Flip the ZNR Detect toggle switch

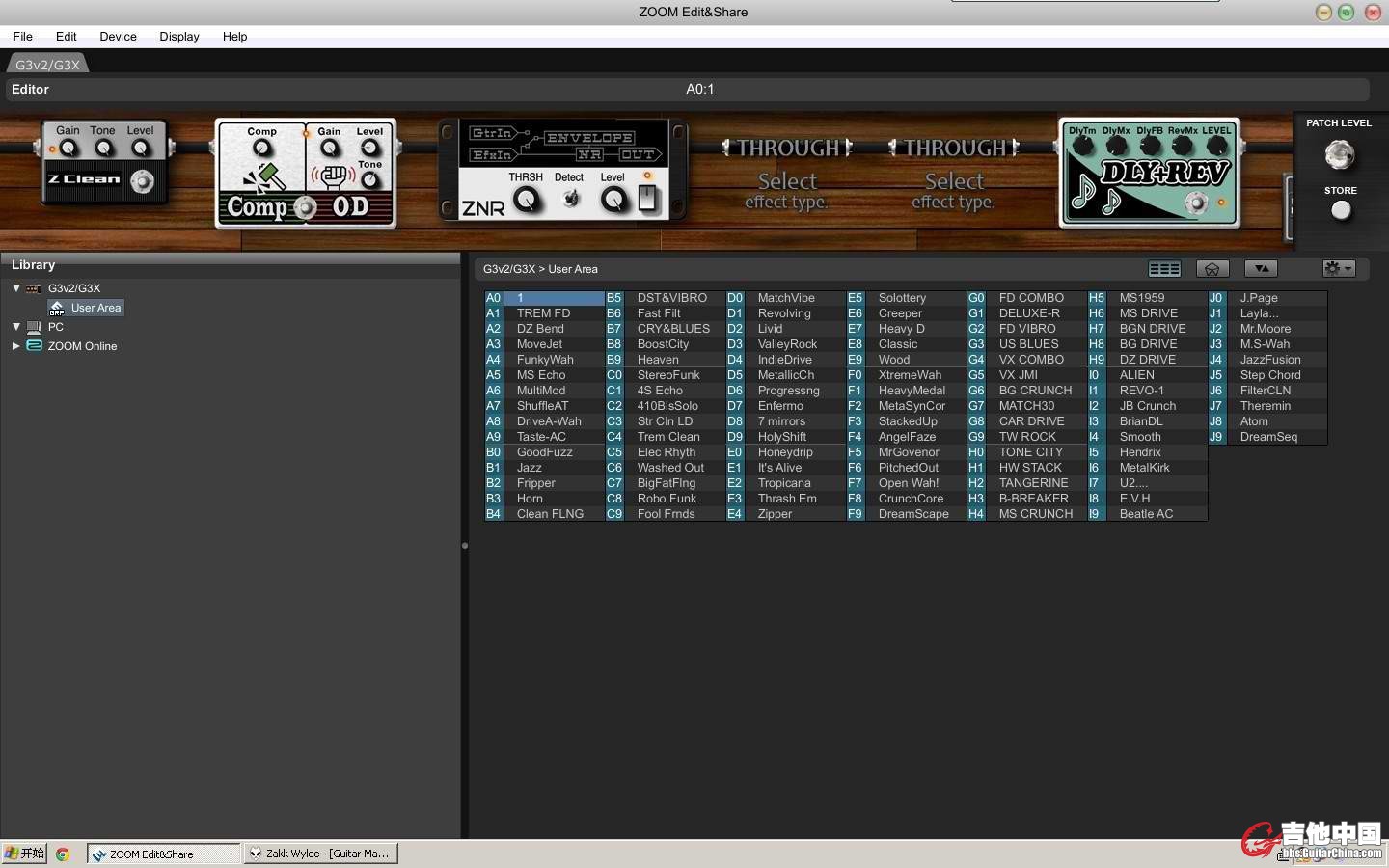point(571,199)
